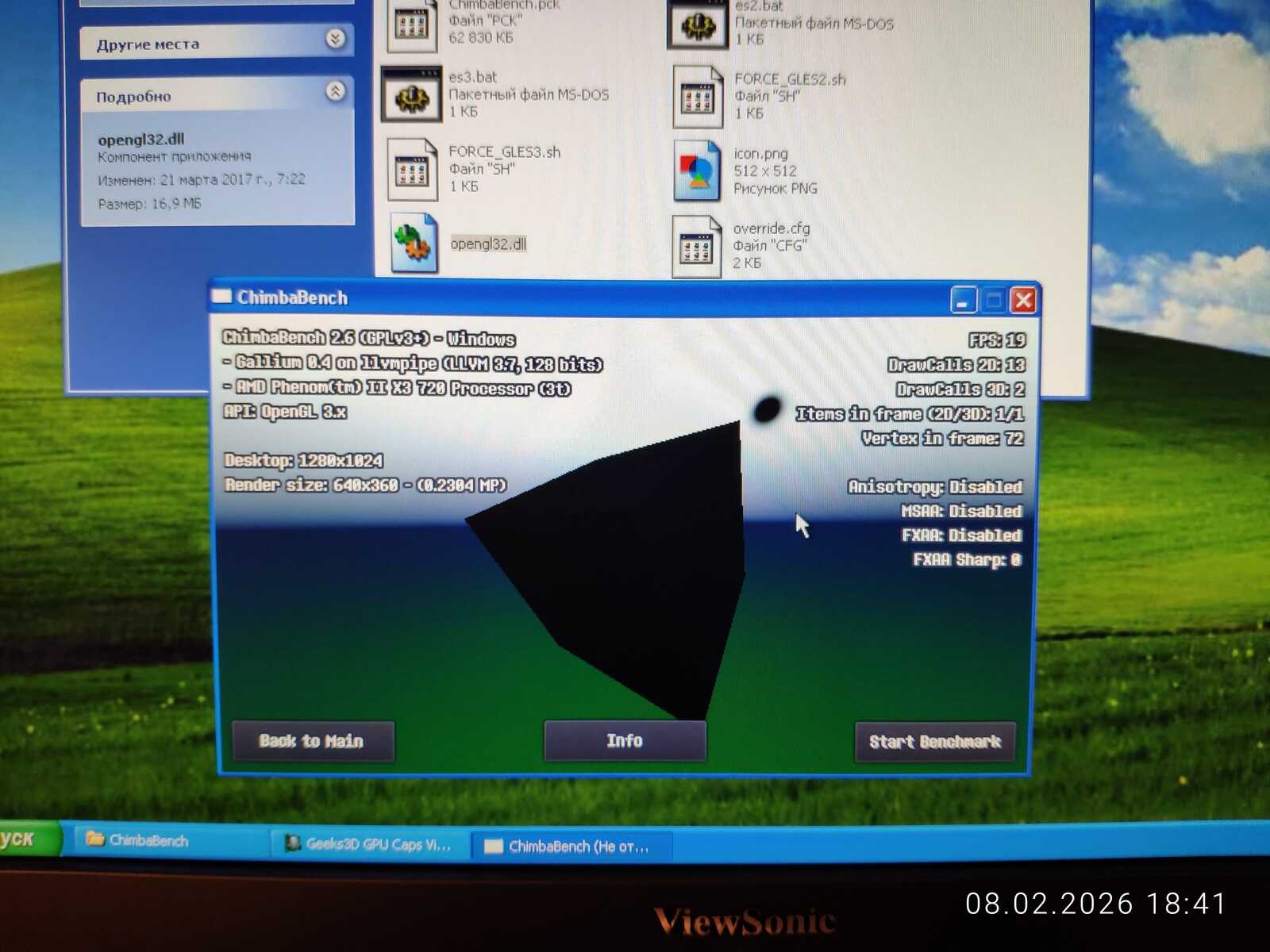Select the icon.png image file icon

(697, 171)
